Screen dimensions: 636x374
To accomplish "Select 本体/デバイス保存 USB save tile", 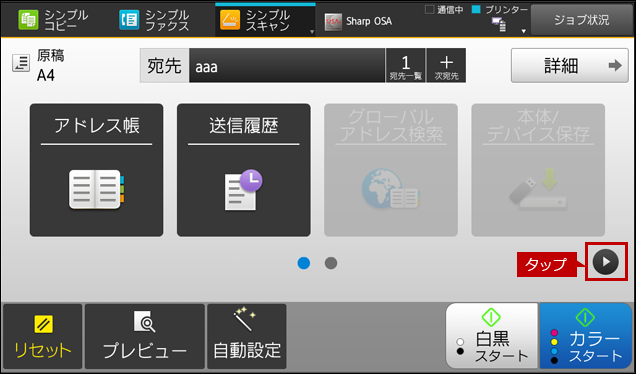I will 538,170.
